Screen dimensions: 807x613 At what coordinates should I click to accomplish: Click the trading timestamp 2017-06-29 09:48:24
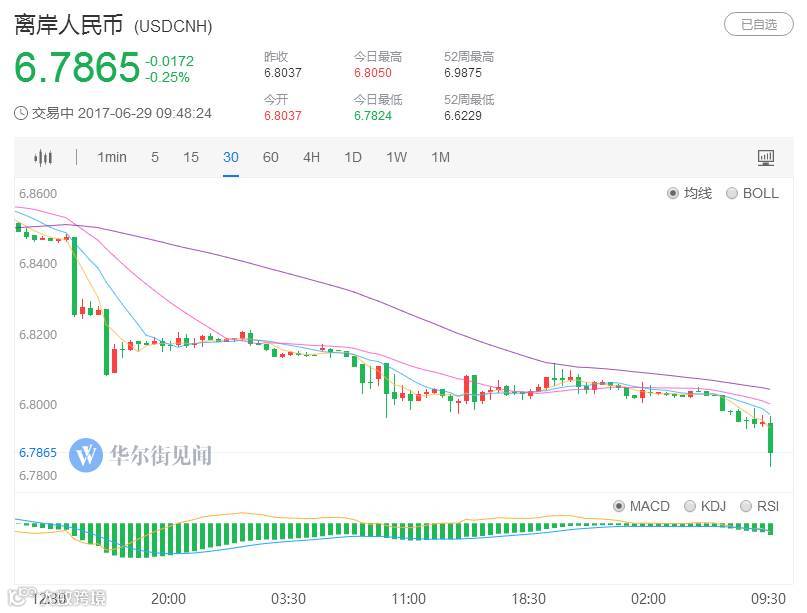click(x=145, y=113)
